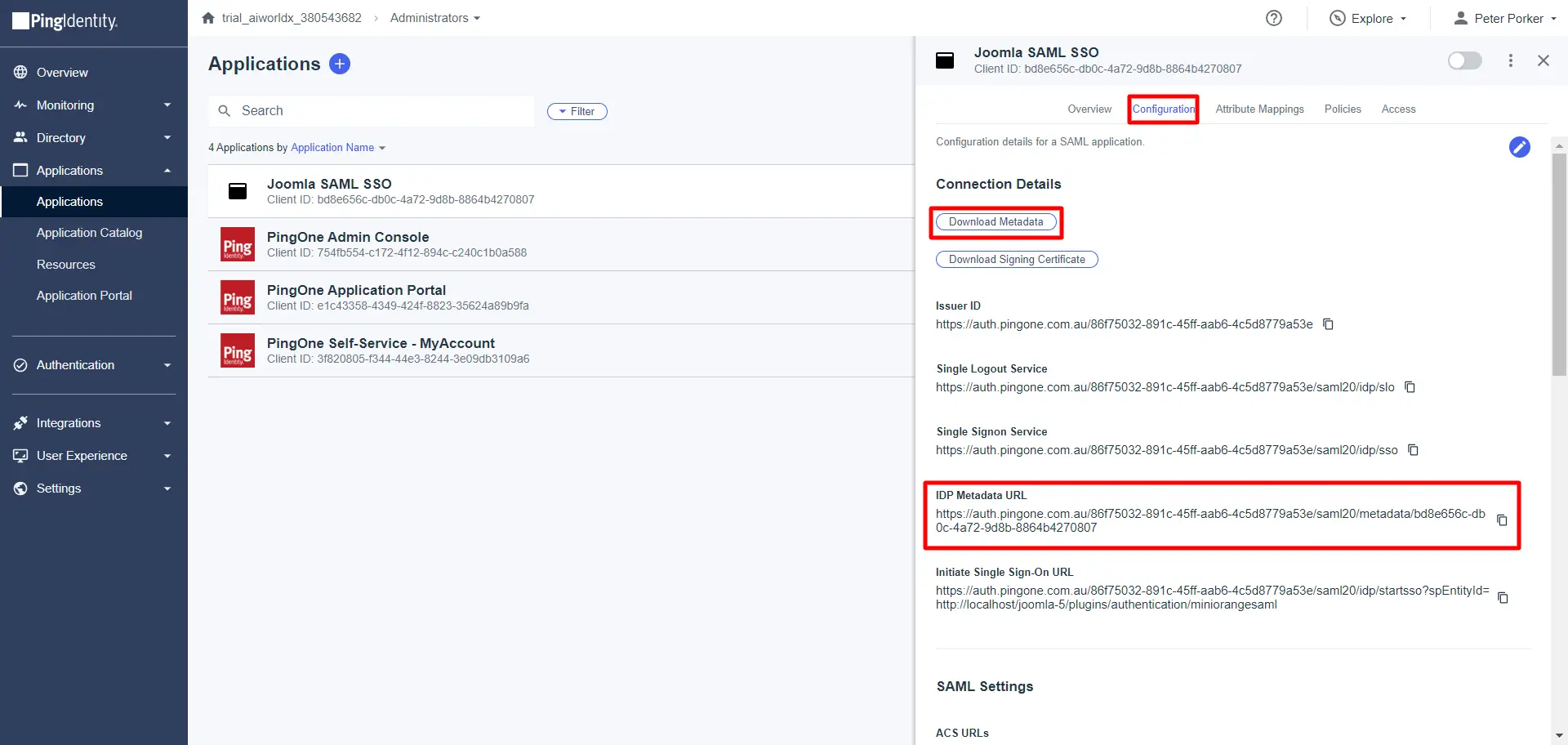Select Applications sub-item in sidebar
Image resolution: width=1568 pixels, height=745 pixels.
[94, 202]
